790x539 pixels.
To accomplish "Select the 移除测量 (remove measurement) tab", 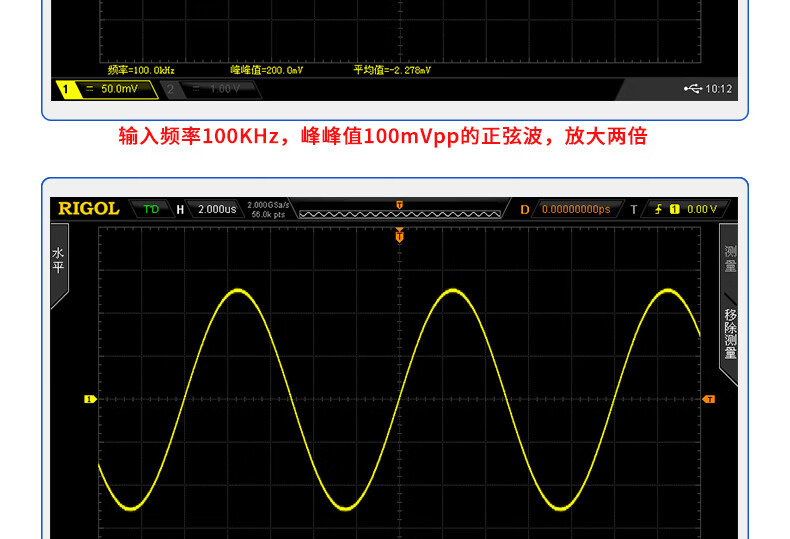I will 730,334.
